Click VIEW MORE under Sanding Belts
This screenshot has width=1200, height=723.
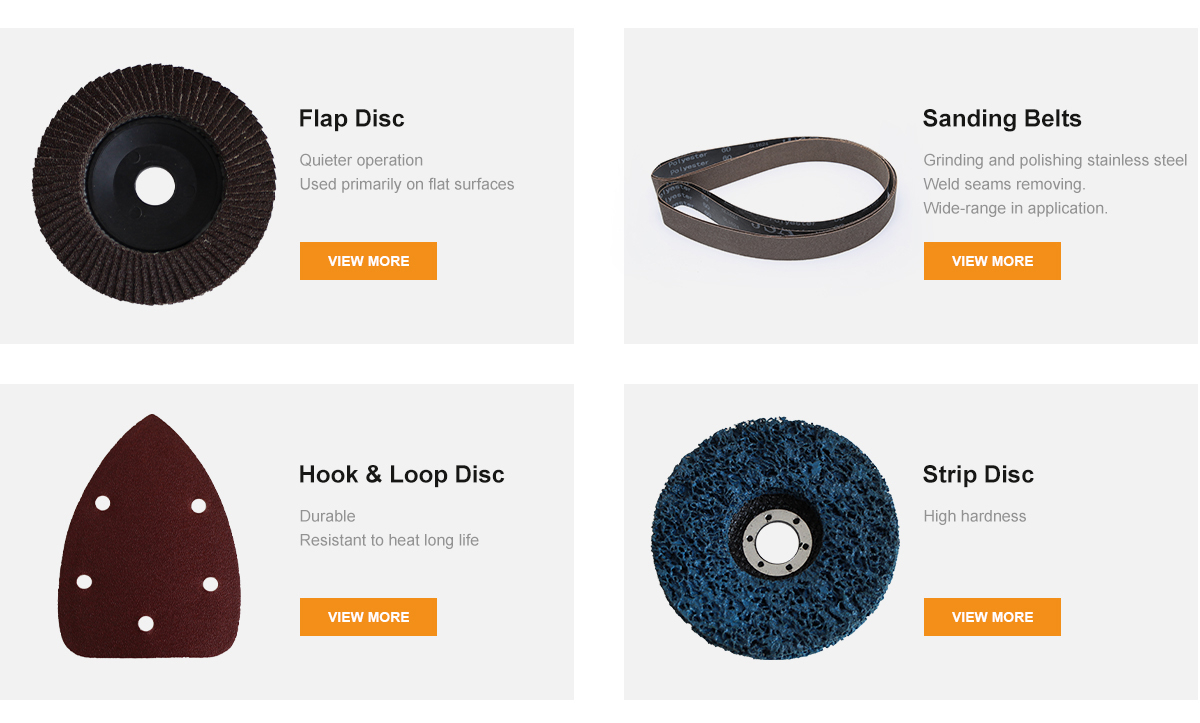pos(992,261)
